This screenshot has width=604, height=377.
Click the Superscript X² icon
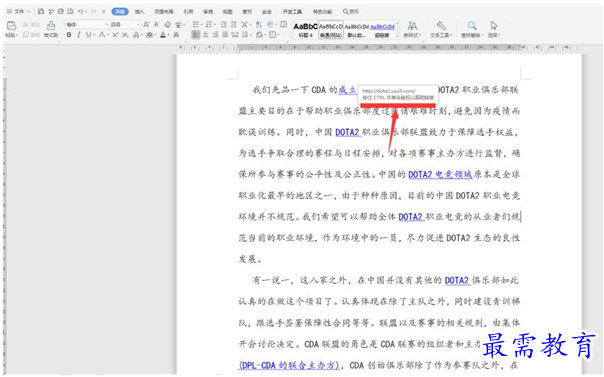click(115, 35)
